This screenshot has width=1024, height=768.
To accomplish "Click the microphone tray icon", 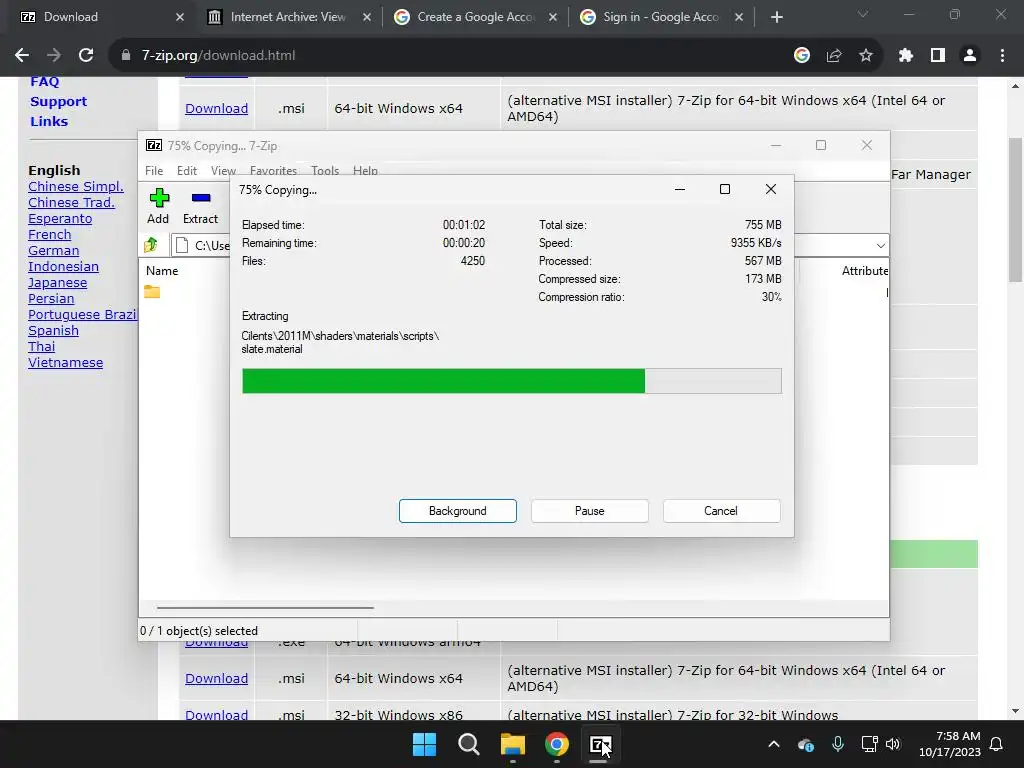I will coord(838,744).
